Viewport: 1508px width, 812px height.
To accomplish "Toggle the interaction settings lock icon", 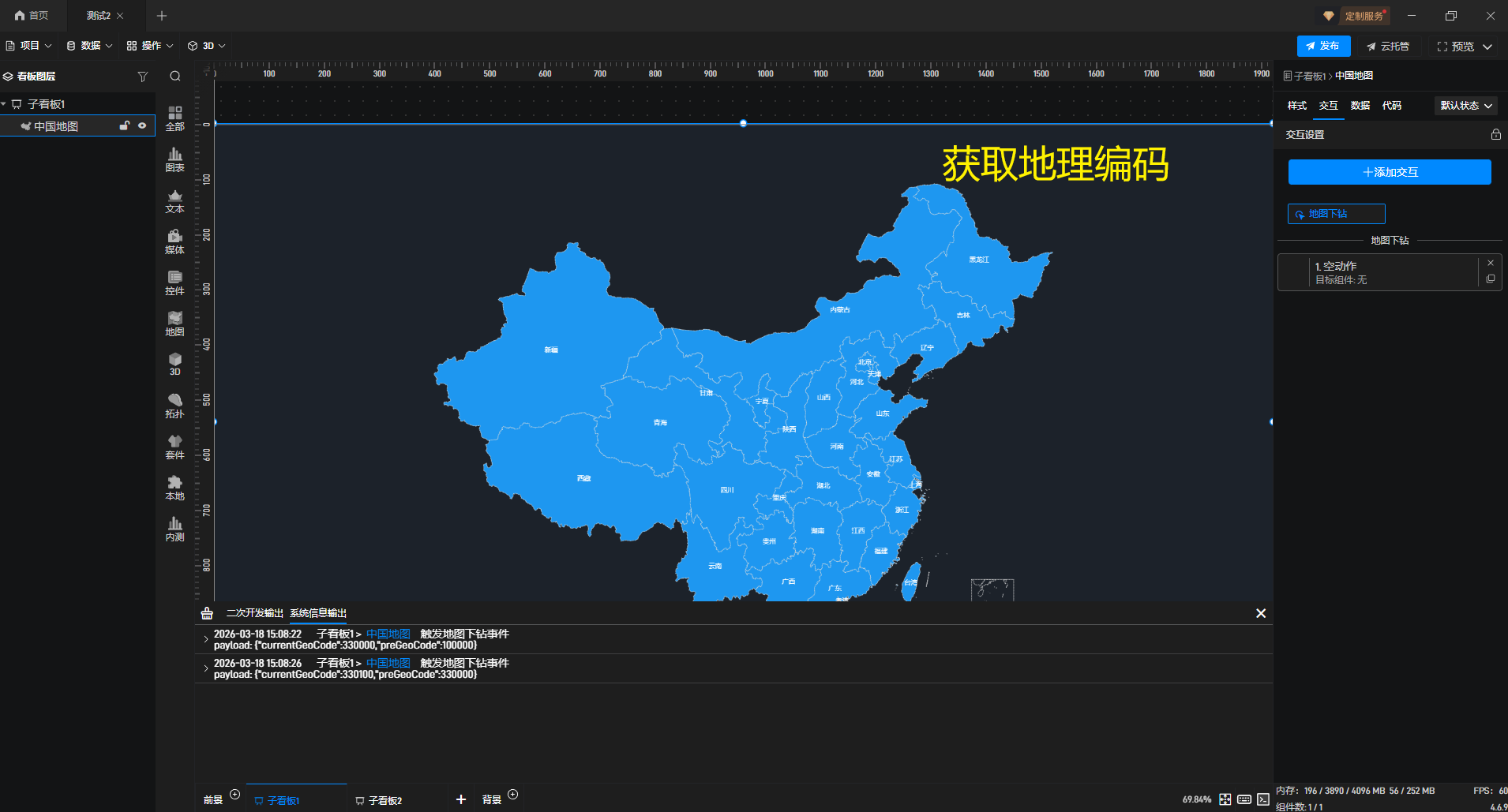I will tap(1495, 134).
